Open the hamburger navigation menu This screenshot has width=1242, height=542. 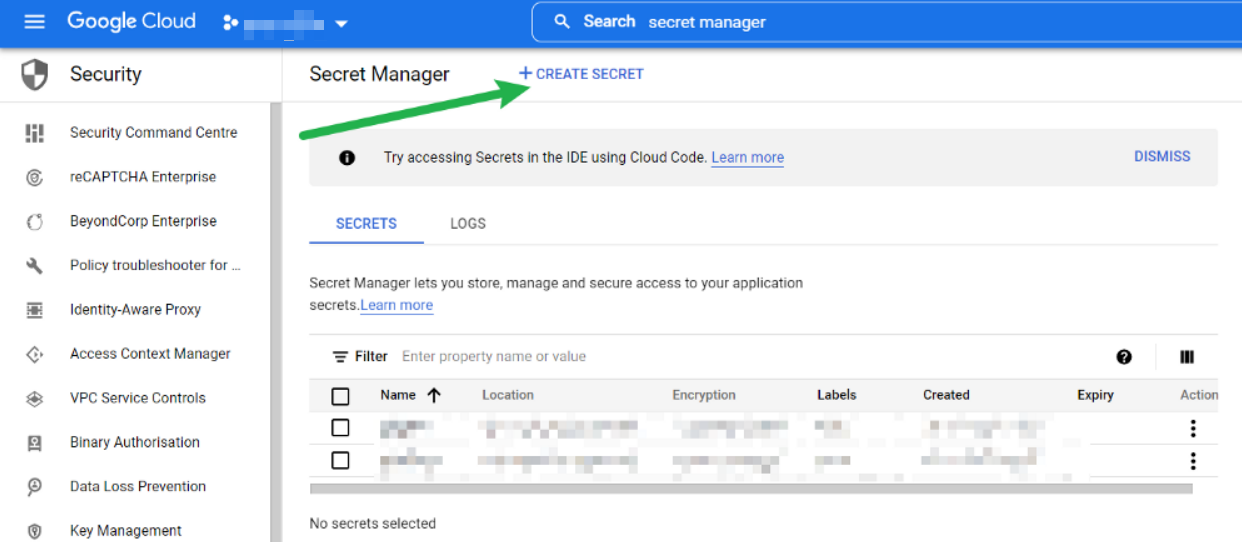click(35, 21)
